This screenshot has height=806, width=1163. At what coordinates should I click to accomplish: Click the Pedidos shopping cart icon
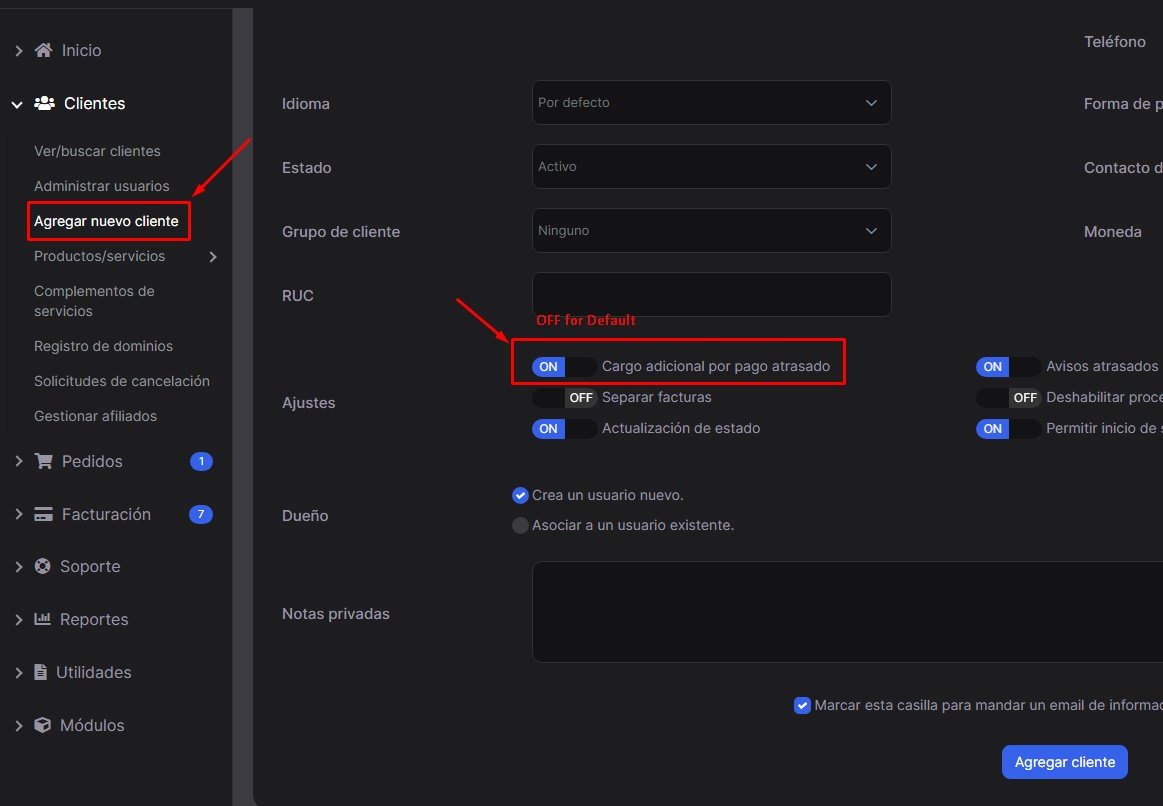click(43, 461)
